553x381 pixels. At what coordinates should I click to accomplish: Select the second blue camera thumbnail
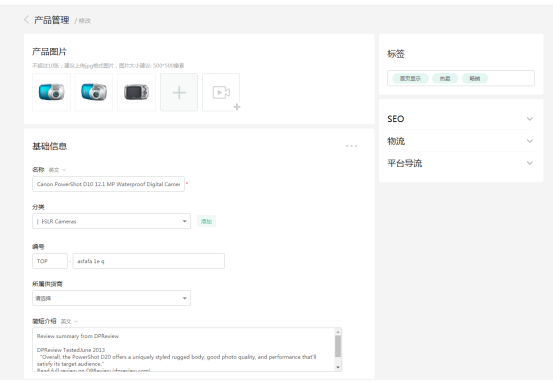(x=94, y=92)
